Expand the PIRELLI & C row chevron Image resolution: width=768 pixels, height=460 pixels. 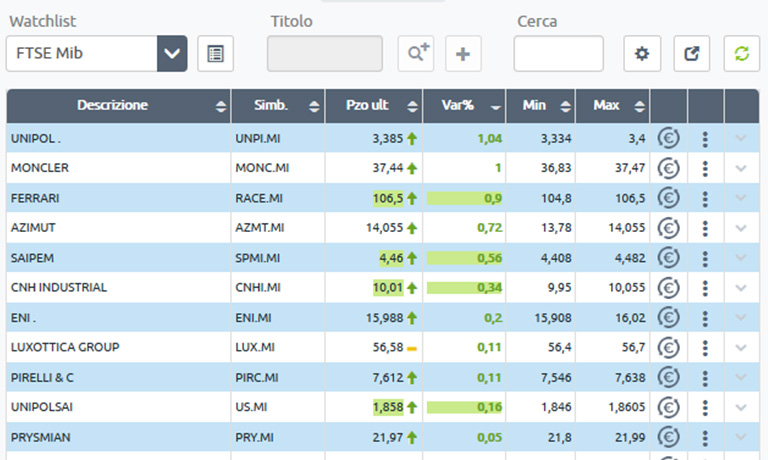741,378
